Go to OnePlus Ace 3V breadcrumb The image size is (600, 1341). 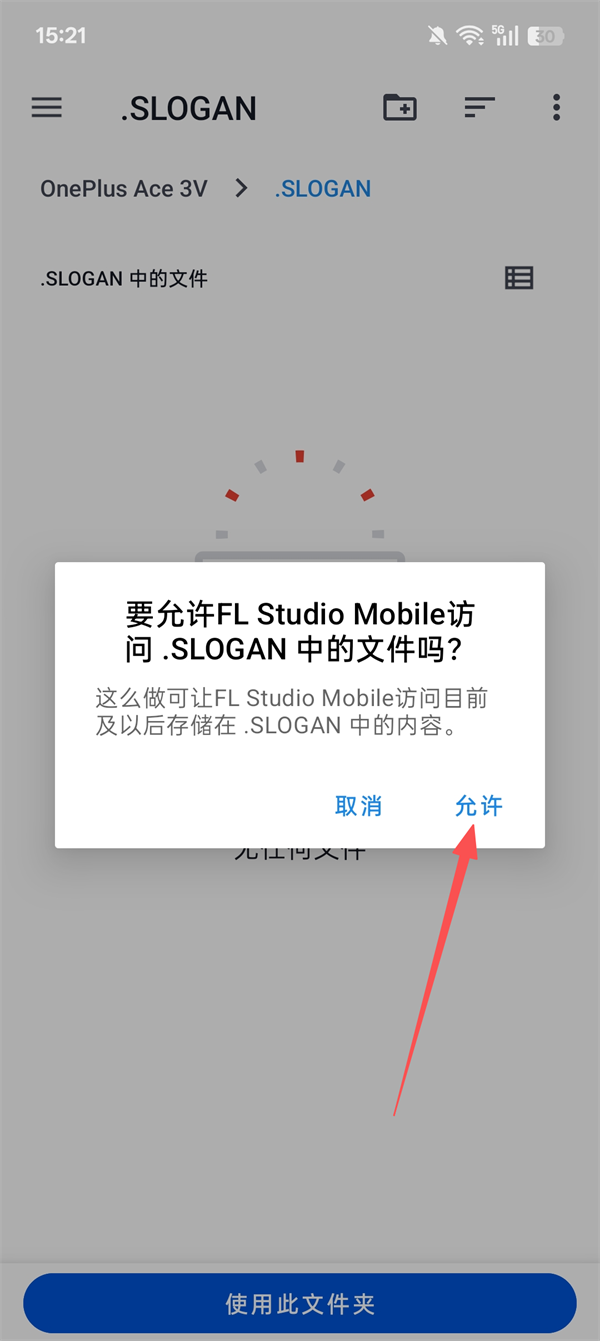pyautogui.click(x=124, y=189)
